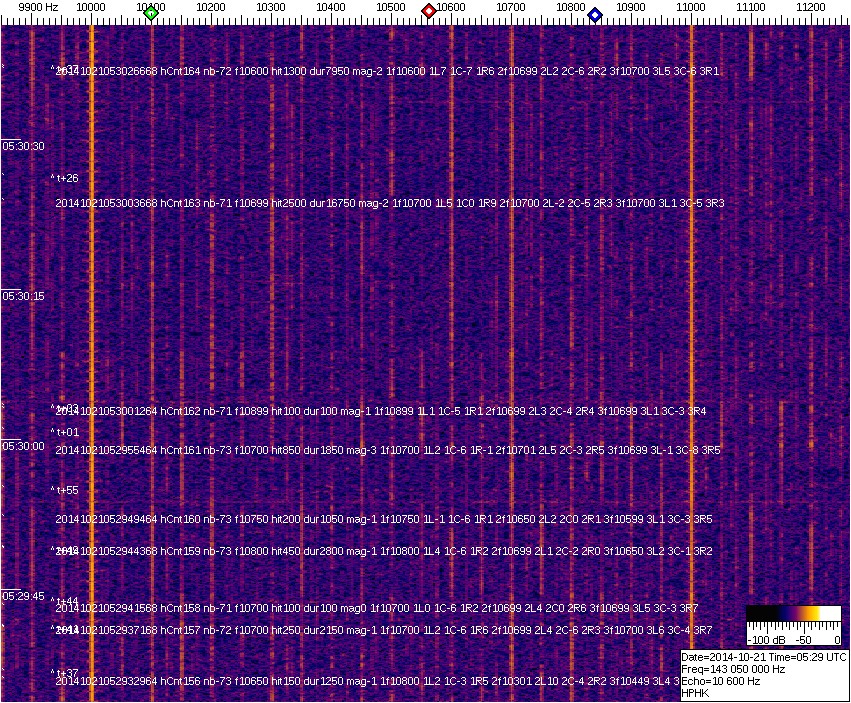851x703 pixels.
Task: Click the 05:30:00 time label
Action: click(x=23, y=446)
